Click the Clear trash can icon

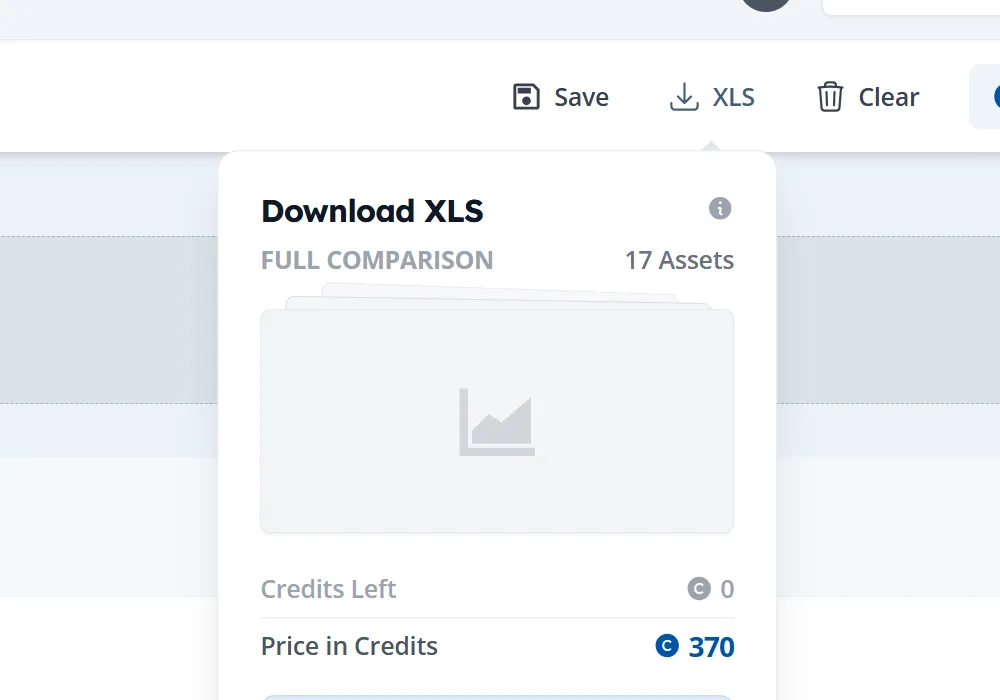coord(830,97)
